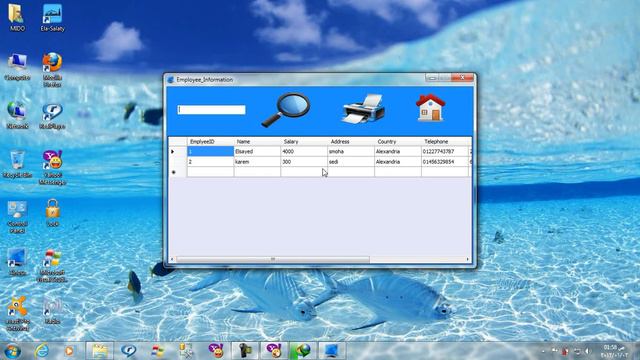Click the printer icon to print
Viewport: 640px width, 360px height.
pos(363,109)
